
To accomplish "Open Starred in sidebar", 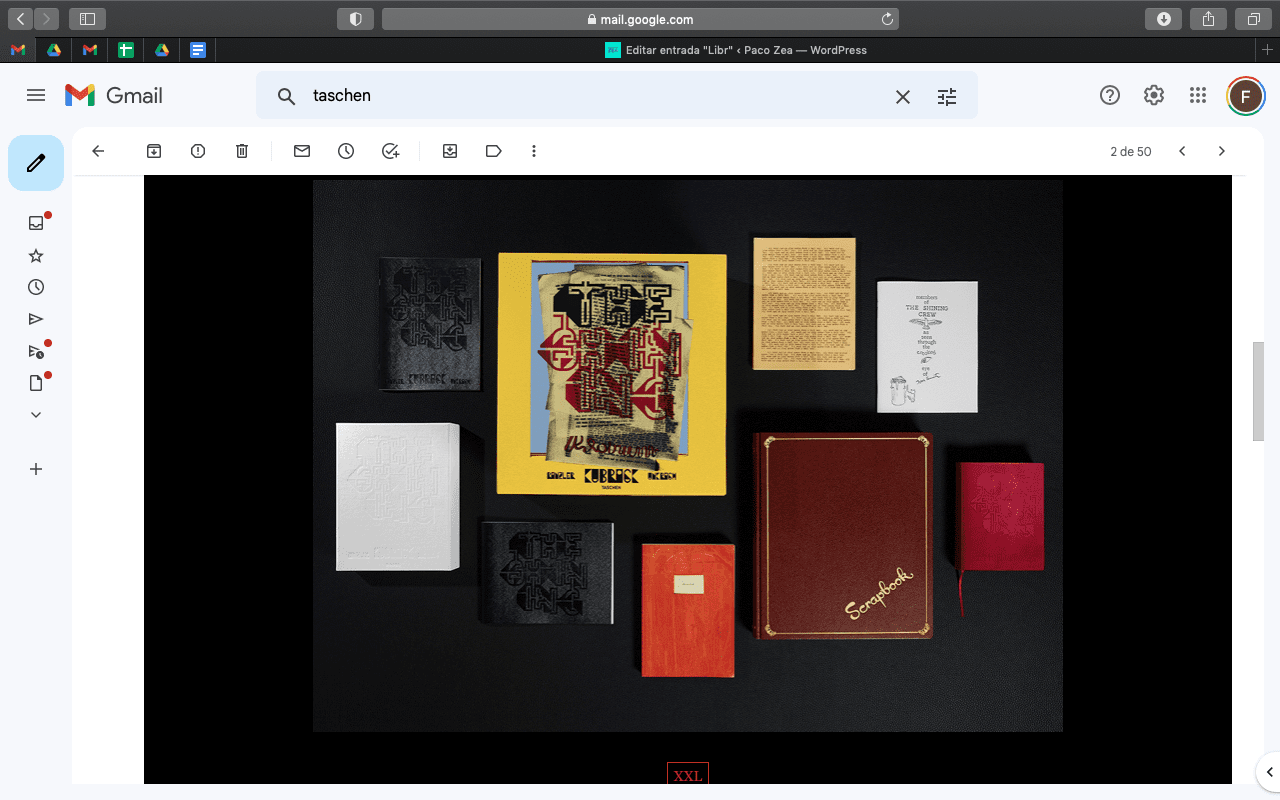I will [36, 255].
